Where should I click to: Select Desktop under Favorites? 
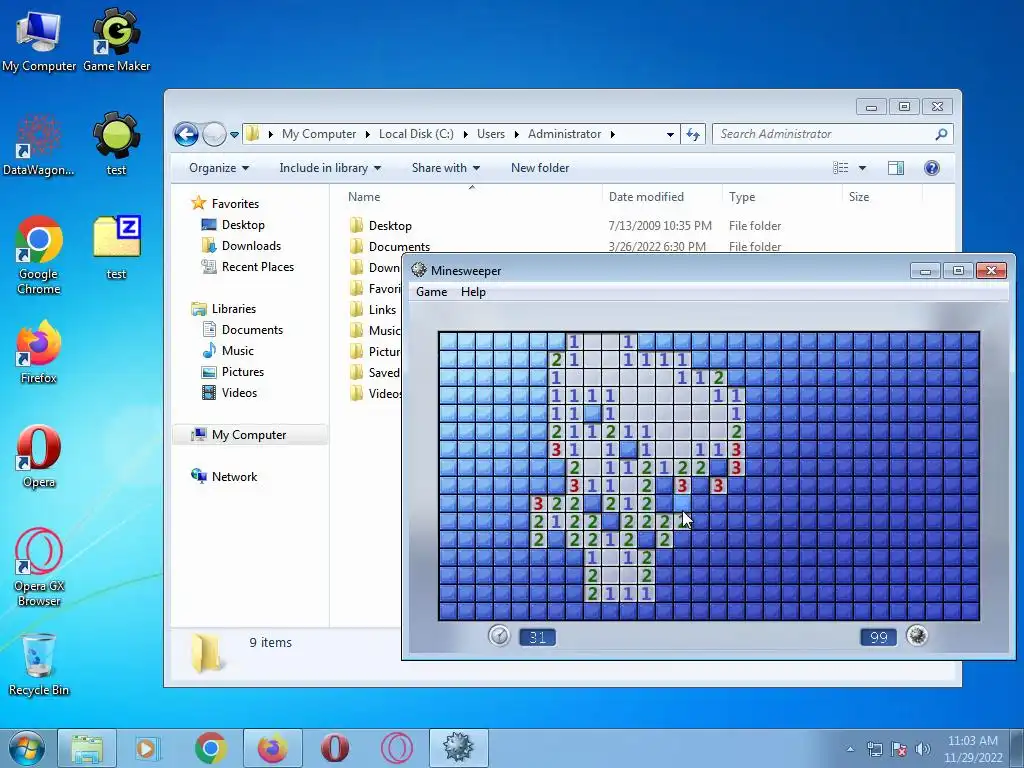click(x=233, y=225)
